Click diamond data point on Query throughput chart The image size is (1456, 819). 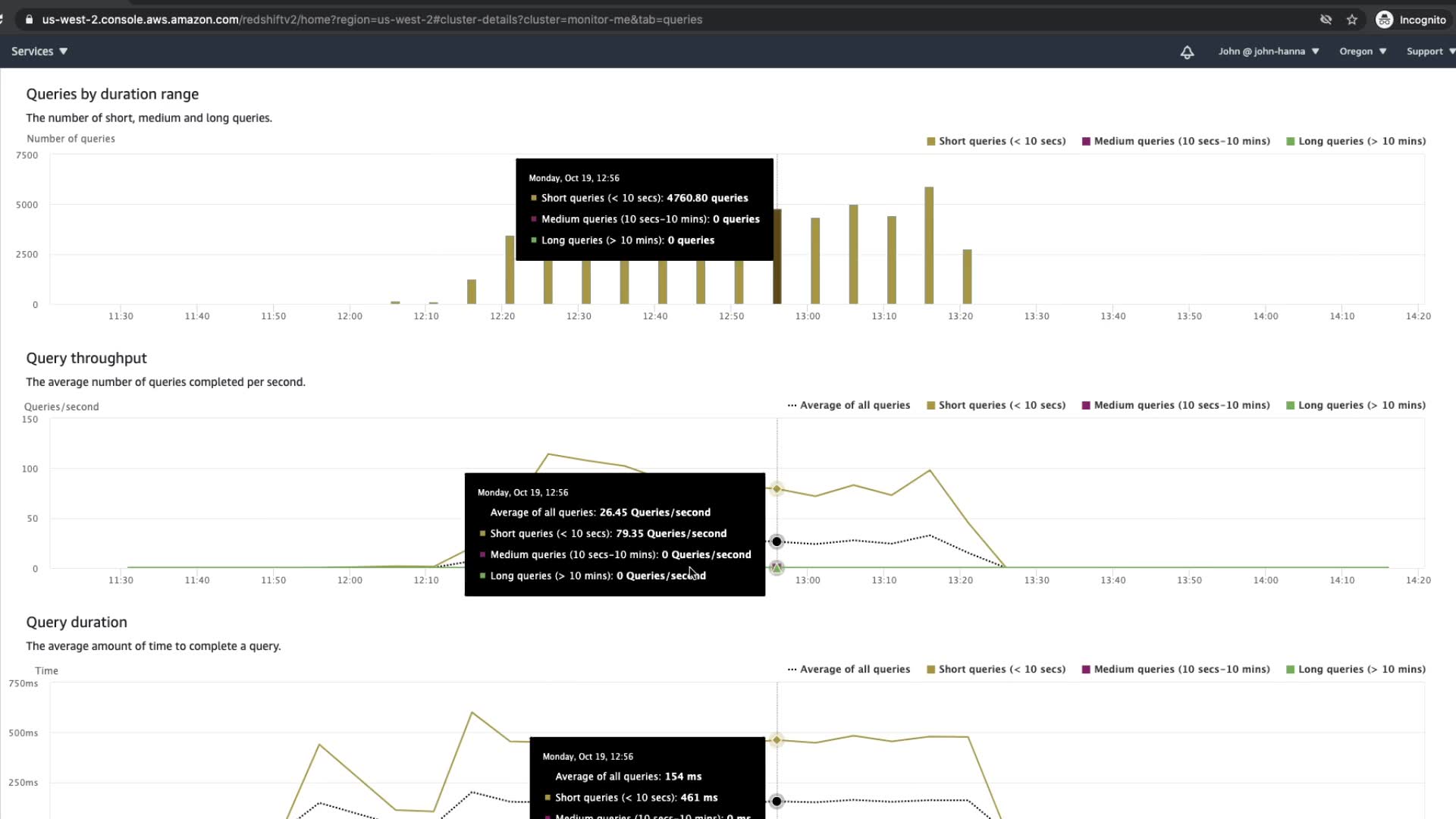(777, 489)
